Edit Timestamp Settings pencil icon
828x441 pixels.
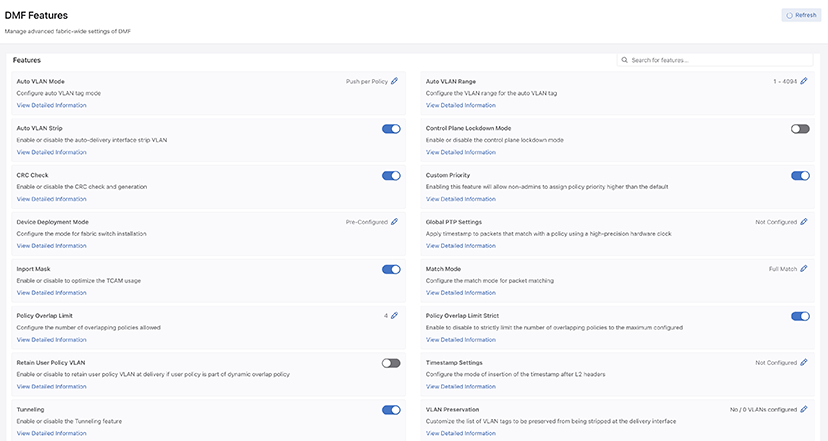pos(804,362)
